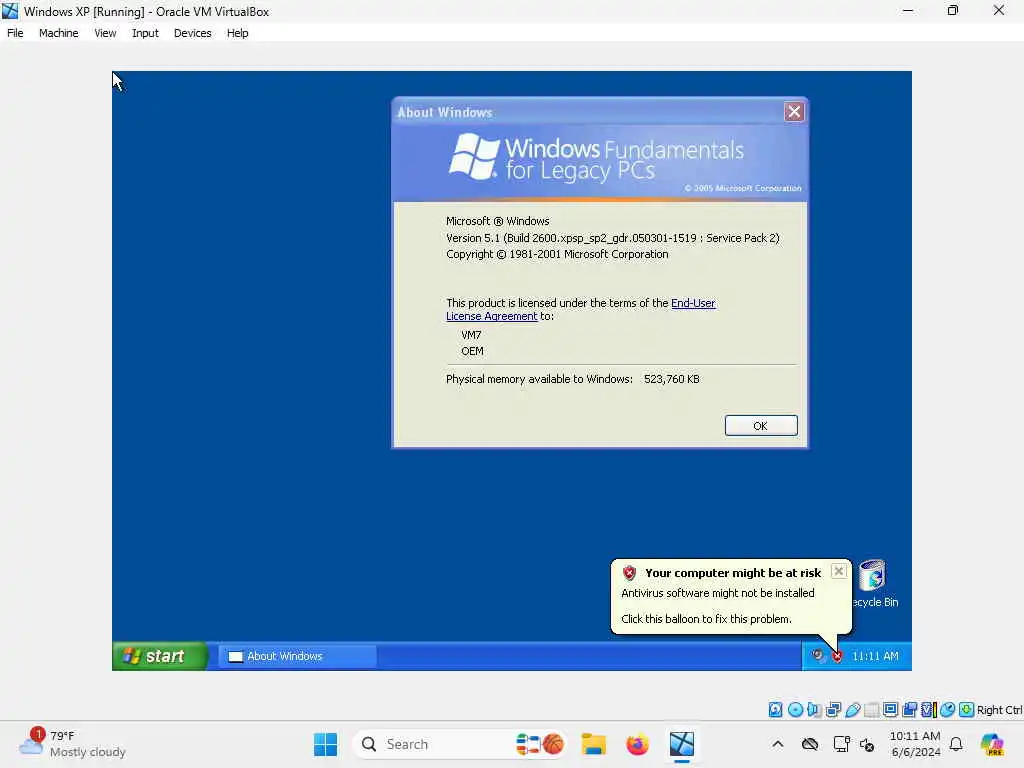The height and width of the screenshot is (768, 1024).
Task: Click the XP clock showing 11:11 AM
Action: click(874, 656)
